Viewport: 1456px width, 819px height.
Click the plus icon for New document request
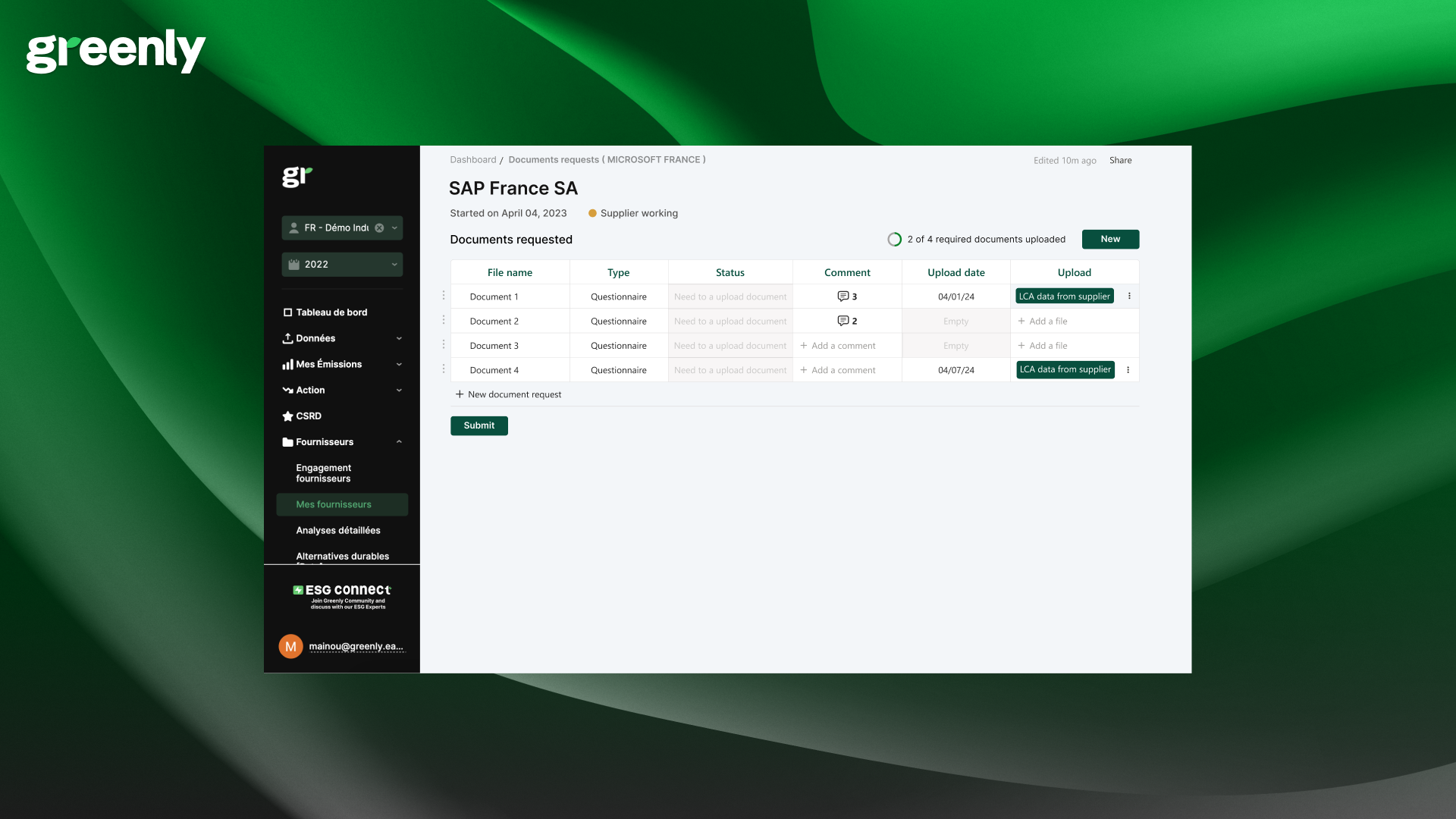pos(459,394)
